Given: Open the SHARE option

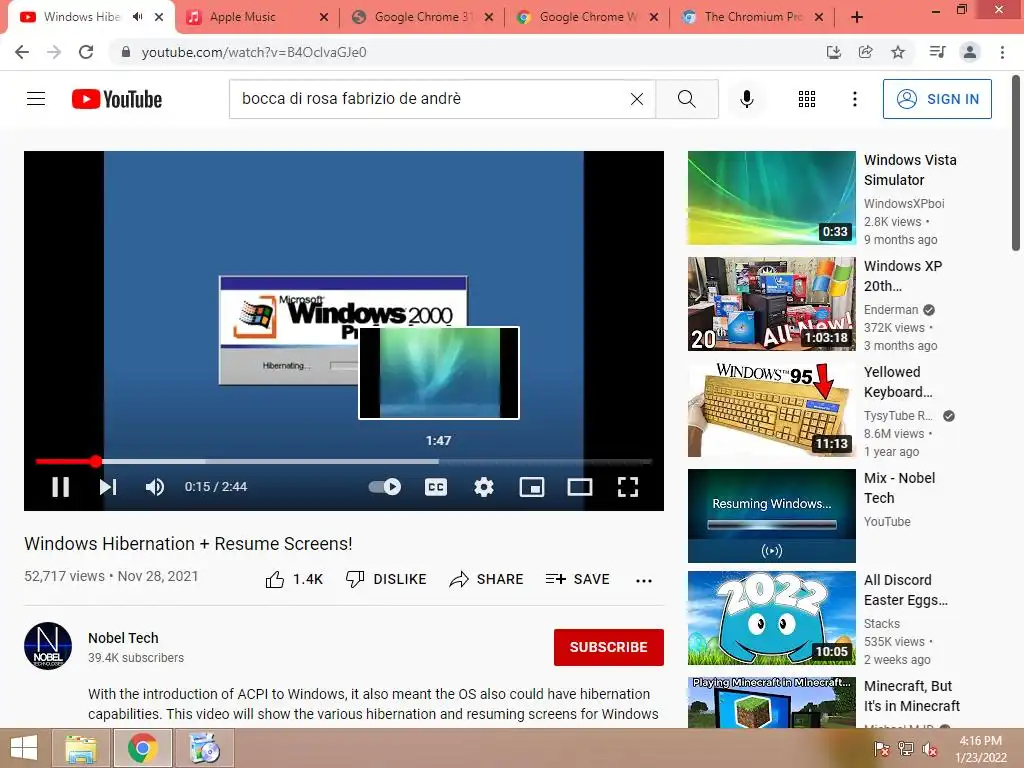Looking at the screenshot, I should [x=487, y=579].
